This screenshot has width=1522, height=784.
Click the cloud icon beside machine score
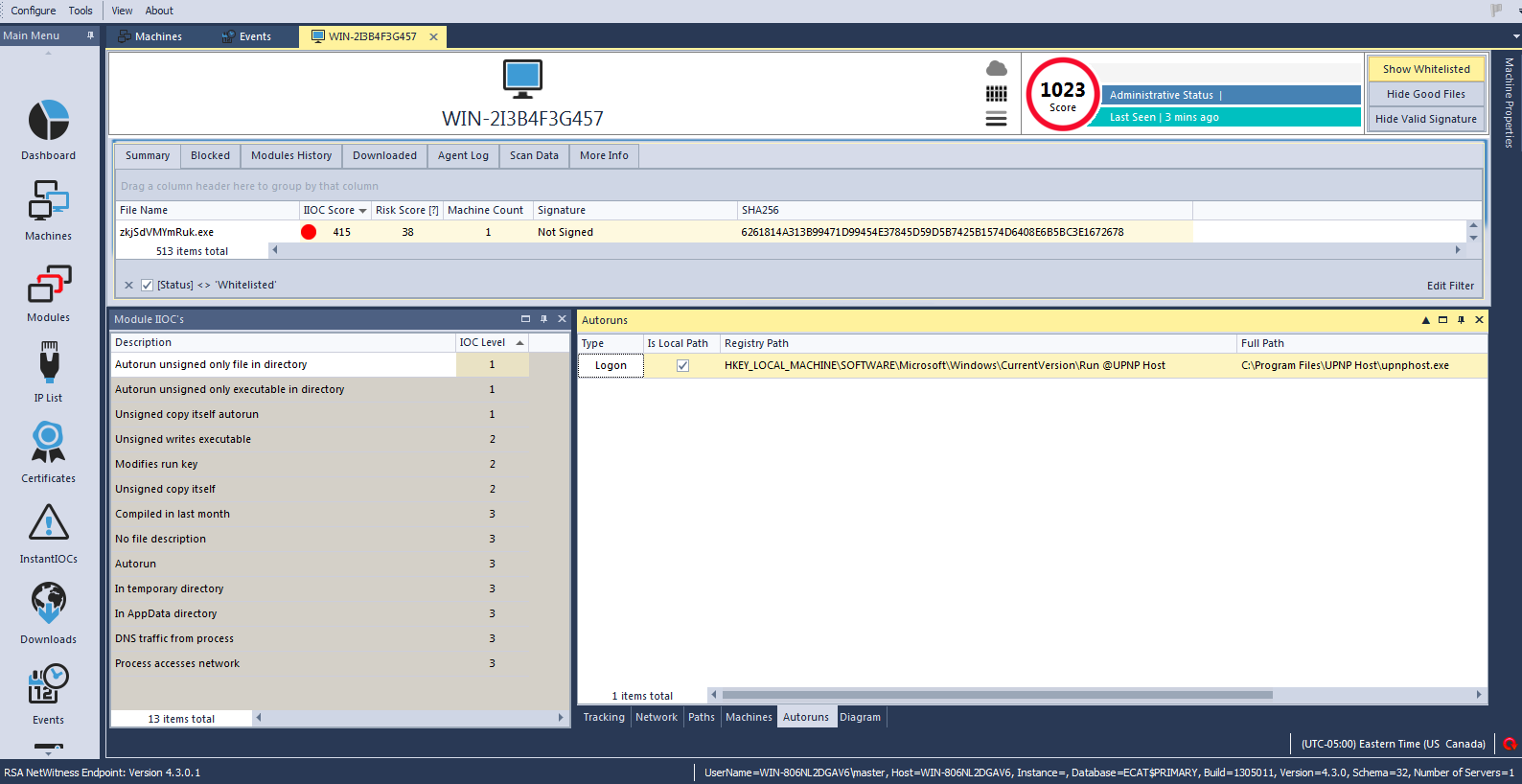(x=997, y=69)
